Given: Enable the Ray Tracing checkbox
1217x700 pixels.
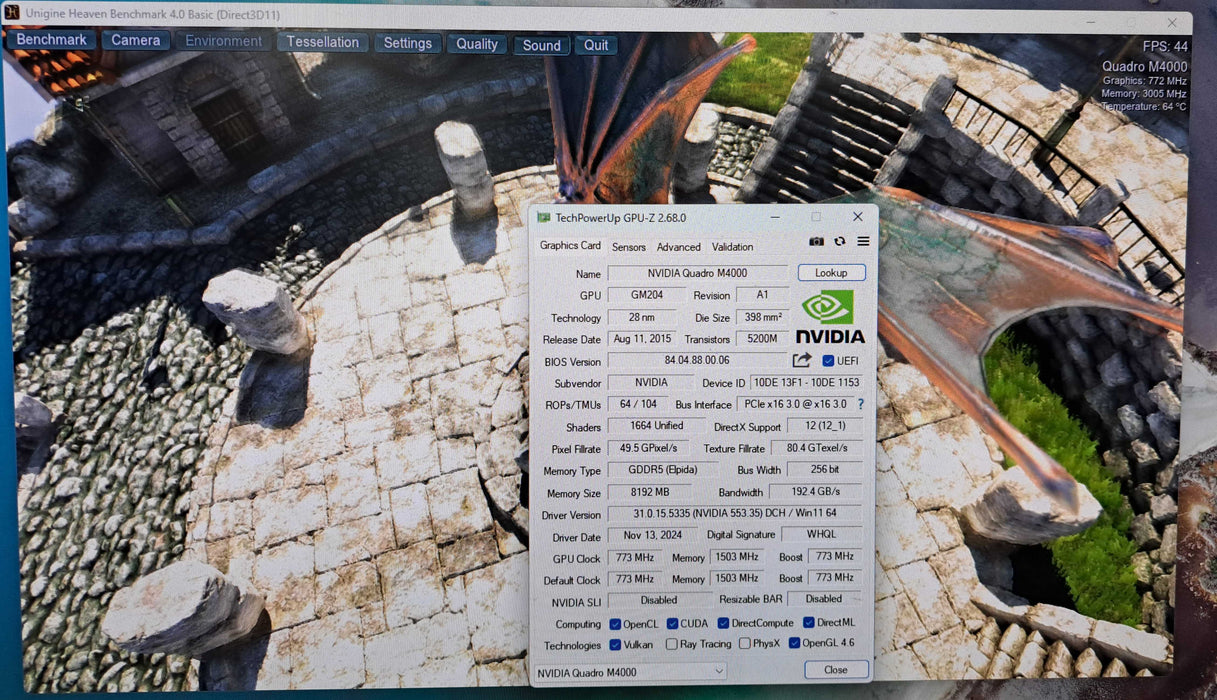Looking at the screenshot, I should tap(671, 644).
